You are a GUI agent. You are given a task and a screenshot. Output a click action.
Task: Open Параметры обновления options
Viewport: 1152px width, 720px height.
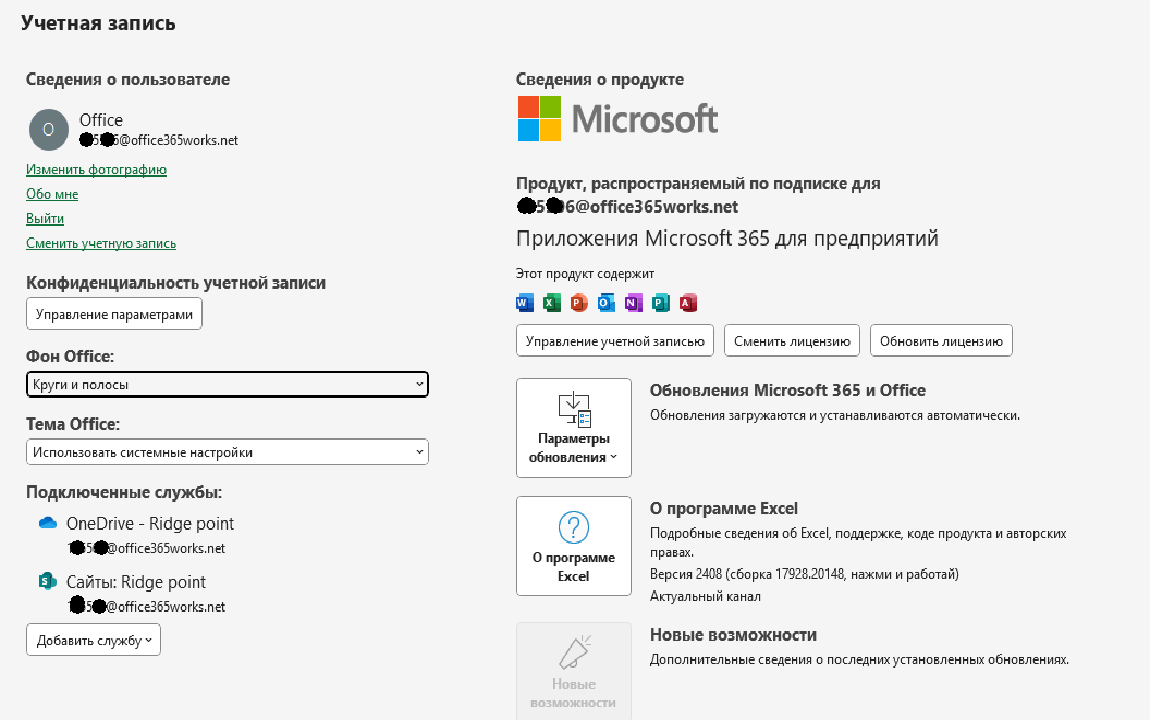[574, 428]
